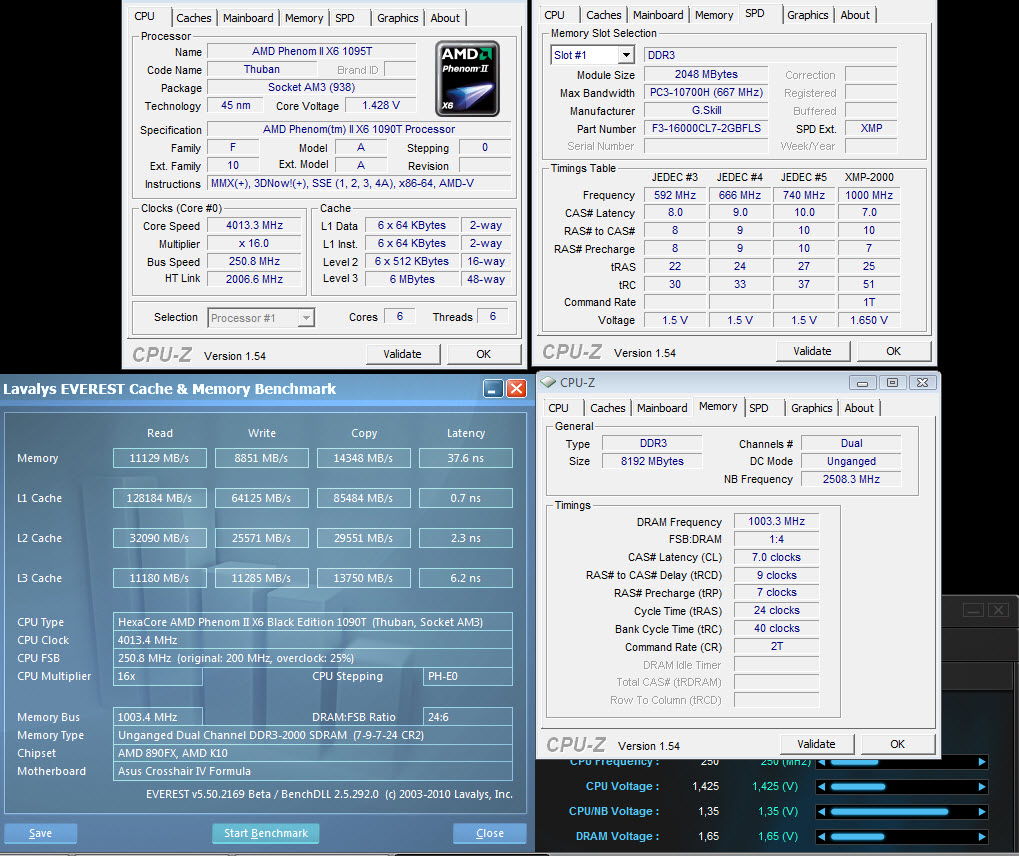Click the right arrow of the DRAM Voltage slider
Viewport: 1019px width, 856px height.
click(982, 837)
